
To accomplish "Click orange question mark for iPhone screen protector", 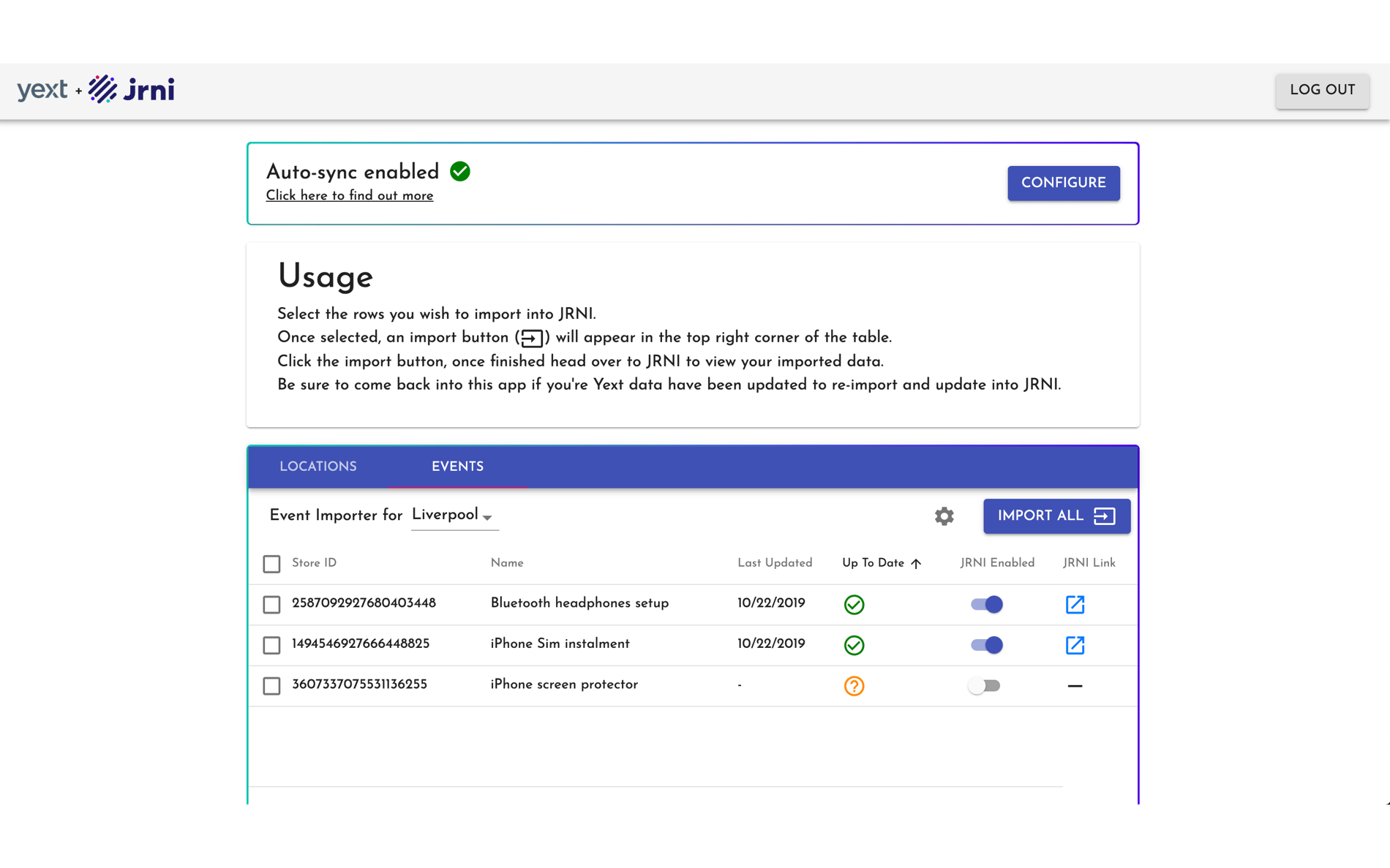I will [854, 686].
